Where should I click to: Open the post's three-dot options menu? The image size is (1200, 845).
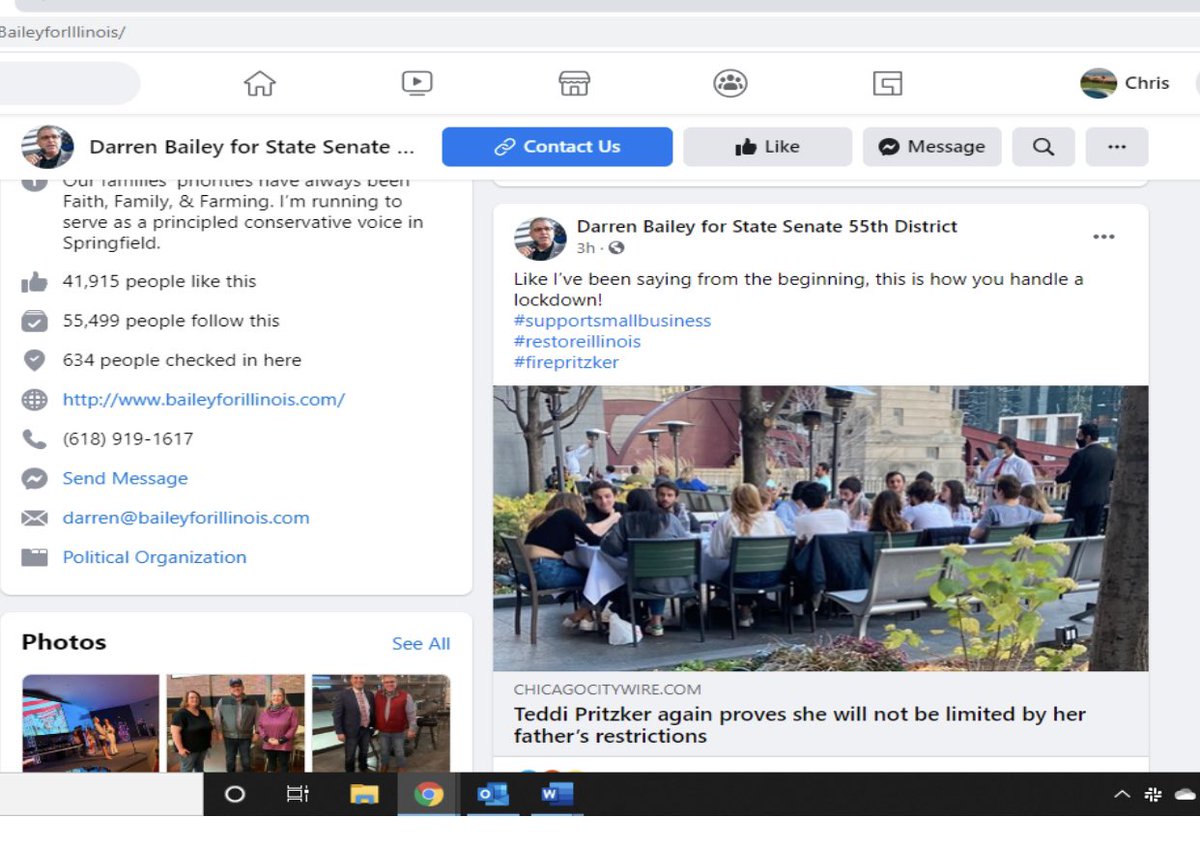point(1103,237)
